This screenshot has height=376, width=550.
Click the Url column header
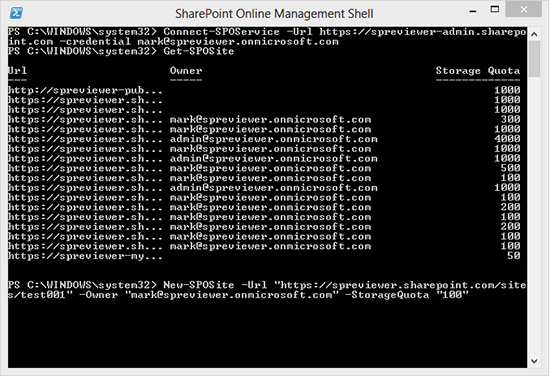[17, 70]
